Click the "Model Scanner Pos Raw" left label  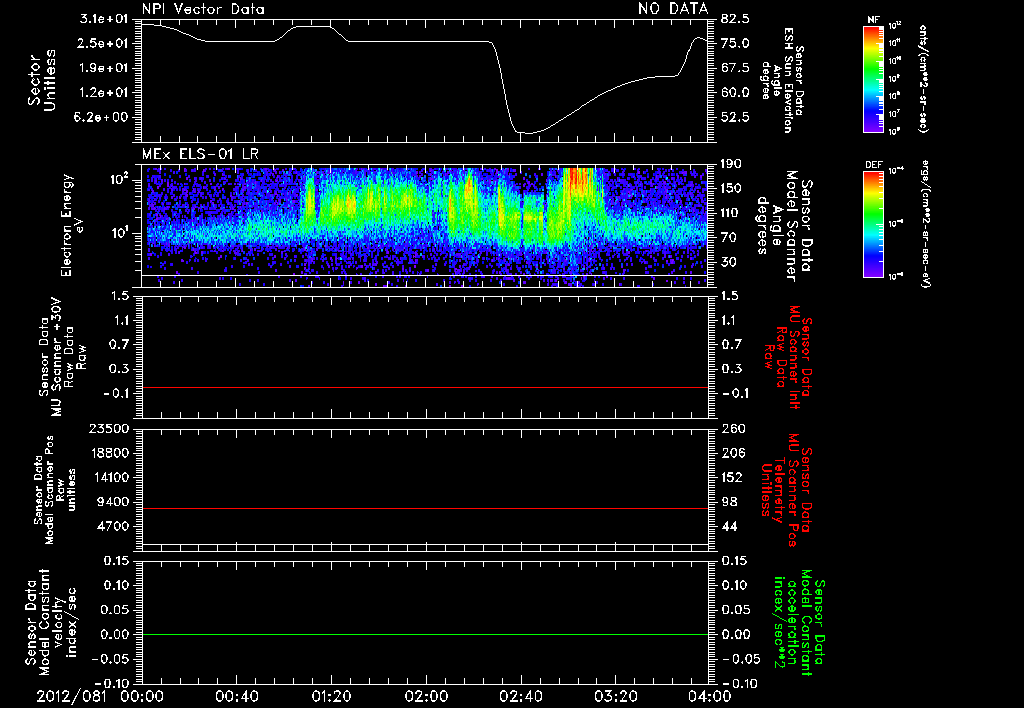point(55,490)
